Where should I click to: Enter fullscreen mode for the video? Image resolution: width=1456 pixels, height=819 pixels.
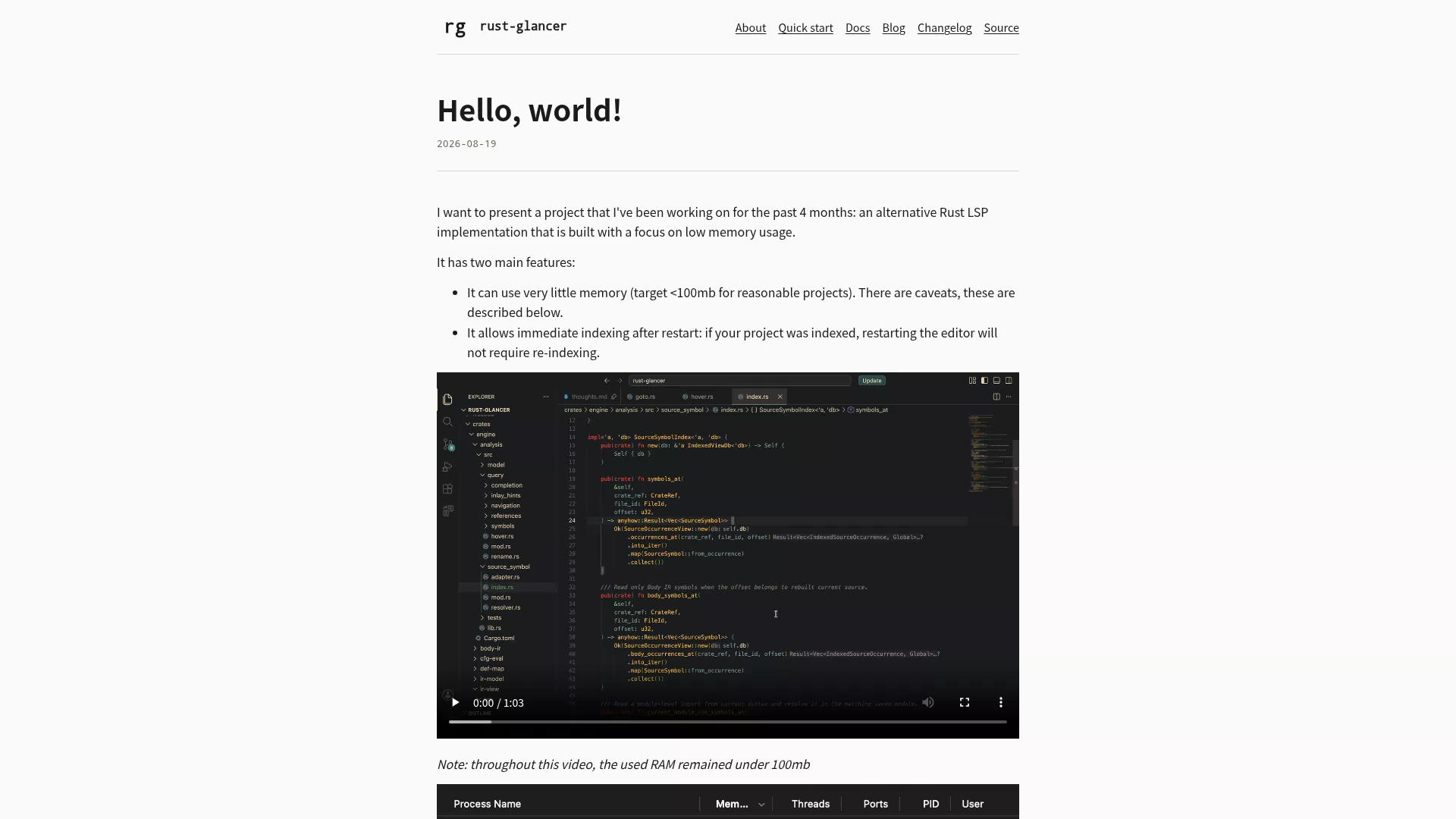point(965,703)
